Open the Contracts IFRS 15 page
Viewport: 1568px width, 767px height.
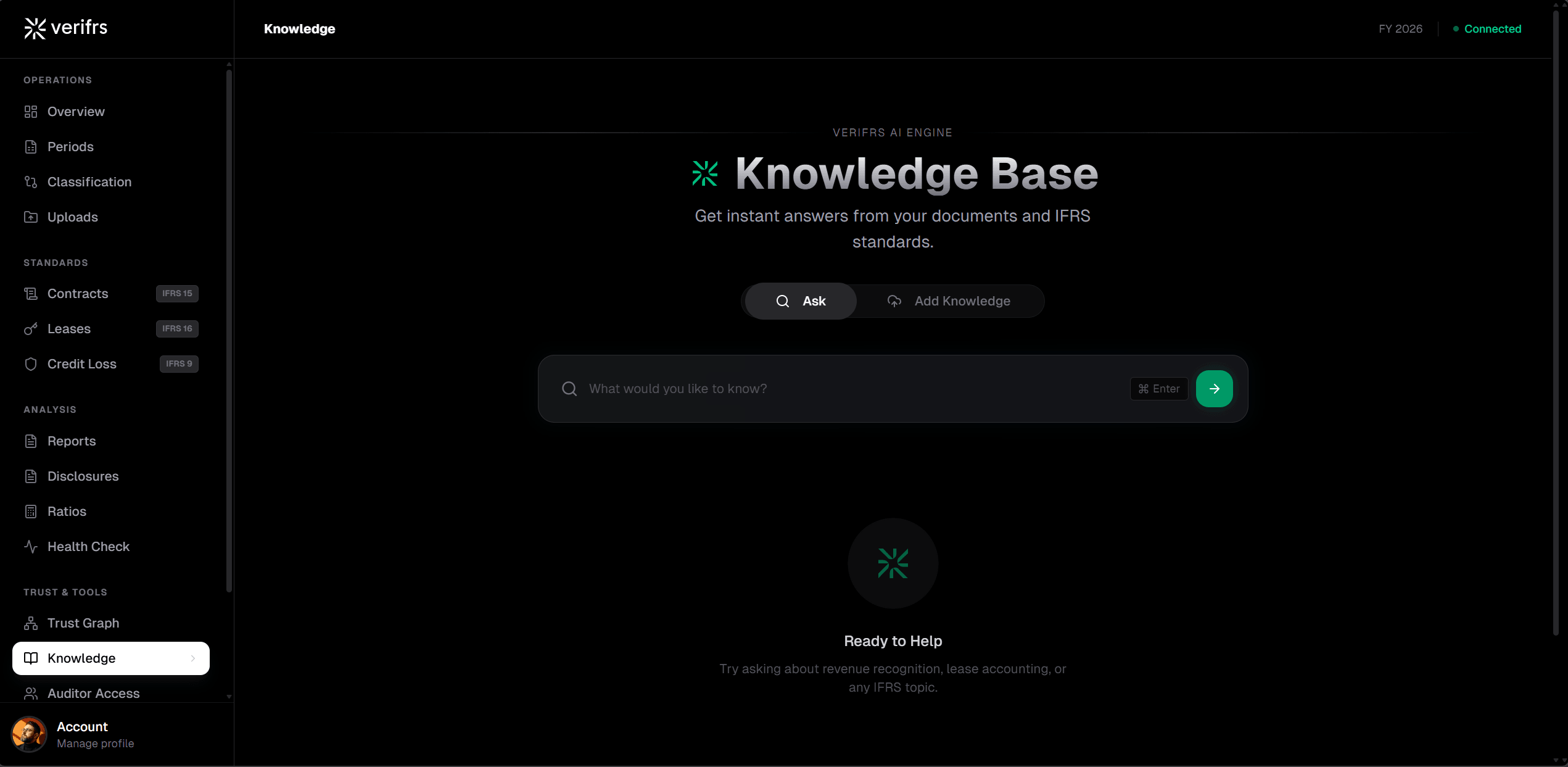tap(78, 294)
